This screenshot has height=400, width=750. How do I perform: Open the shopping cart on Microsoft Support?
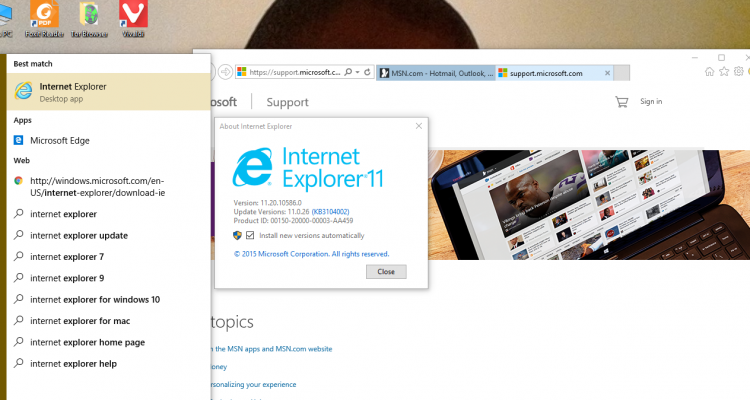point(621,101)
